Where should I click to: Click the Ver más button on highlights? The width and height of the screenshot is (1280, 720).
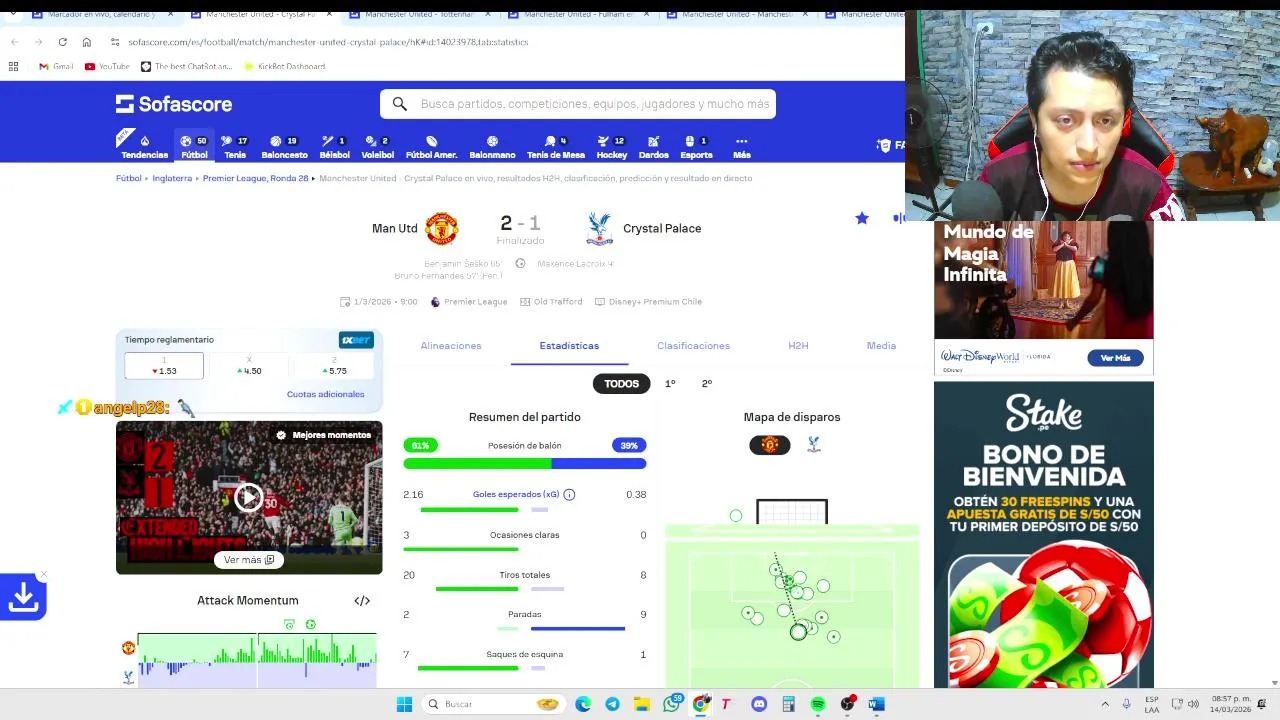[x=249, y=560]
